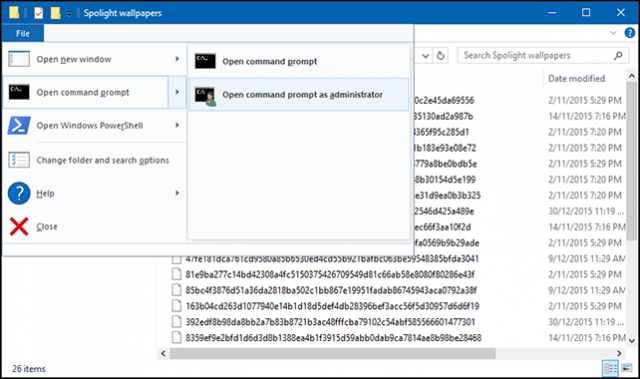Viewport: 640px width, 379px height.
Task: Select file starting with 47fe181dca
Action: point(332,259)
